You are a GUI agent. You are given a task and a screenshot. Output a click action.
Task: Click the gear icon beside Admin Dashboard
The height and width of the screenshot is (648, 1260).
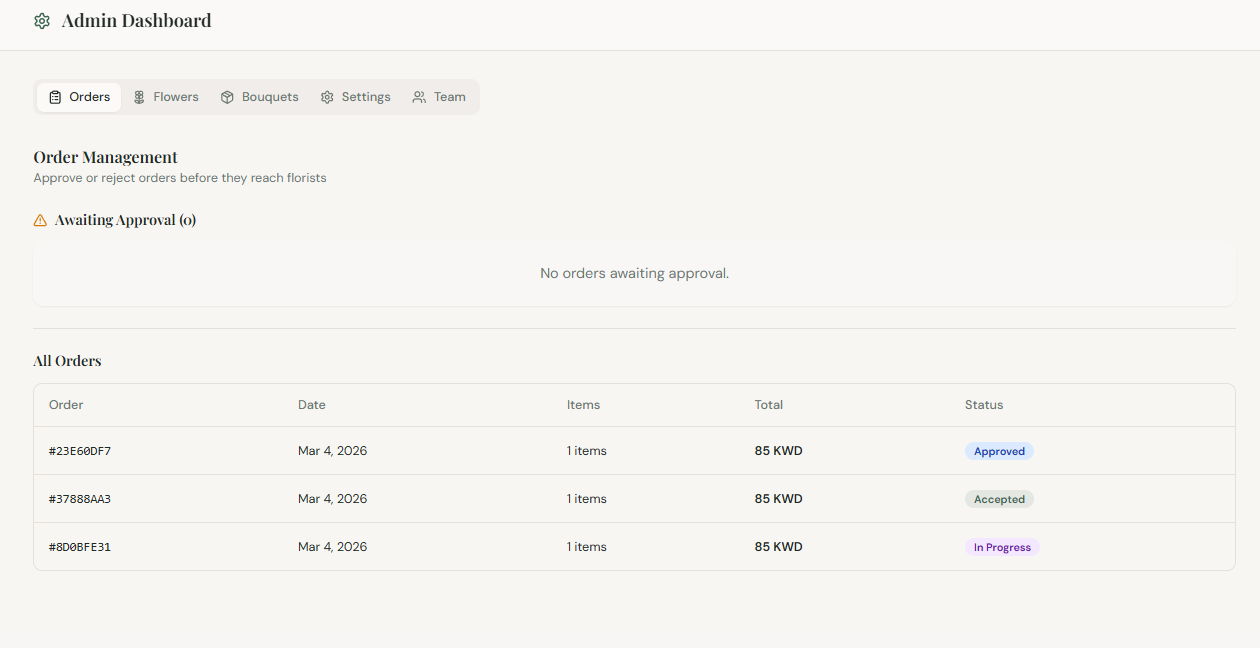[42, 21]
